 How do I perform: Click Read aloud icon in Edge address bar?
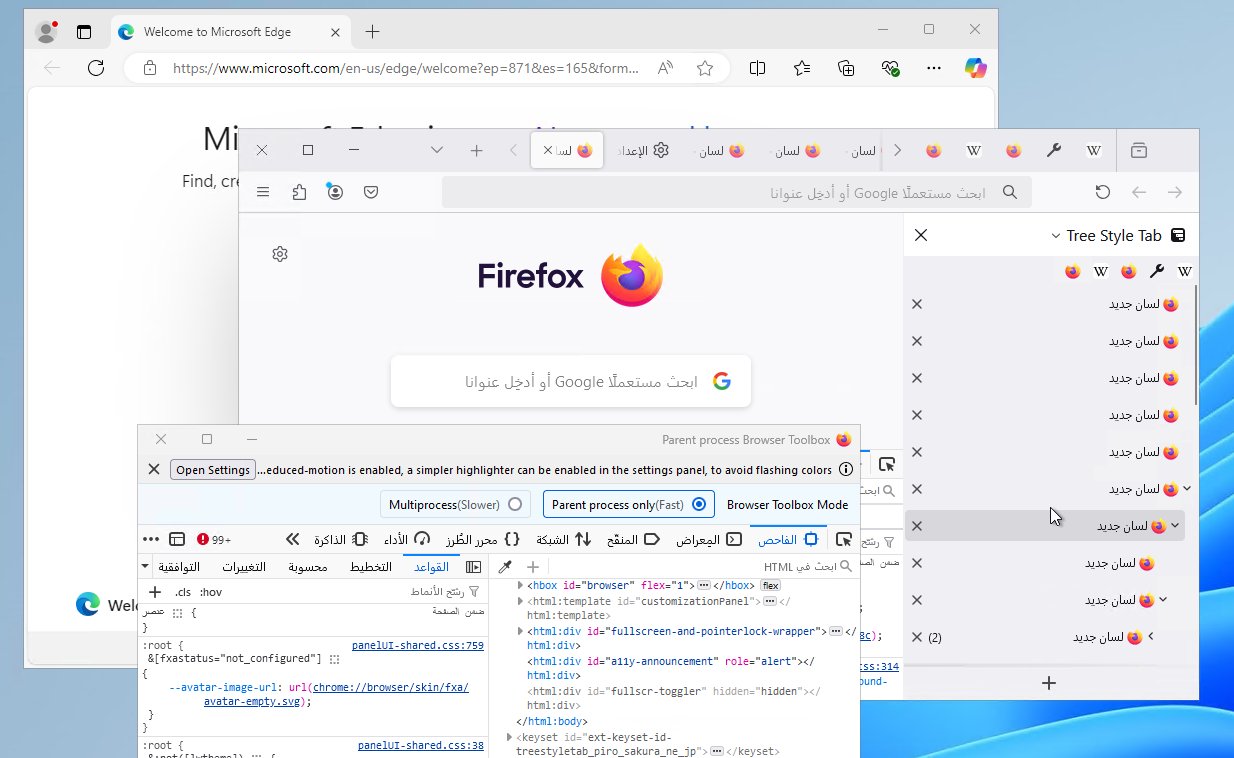pos(665,68)
